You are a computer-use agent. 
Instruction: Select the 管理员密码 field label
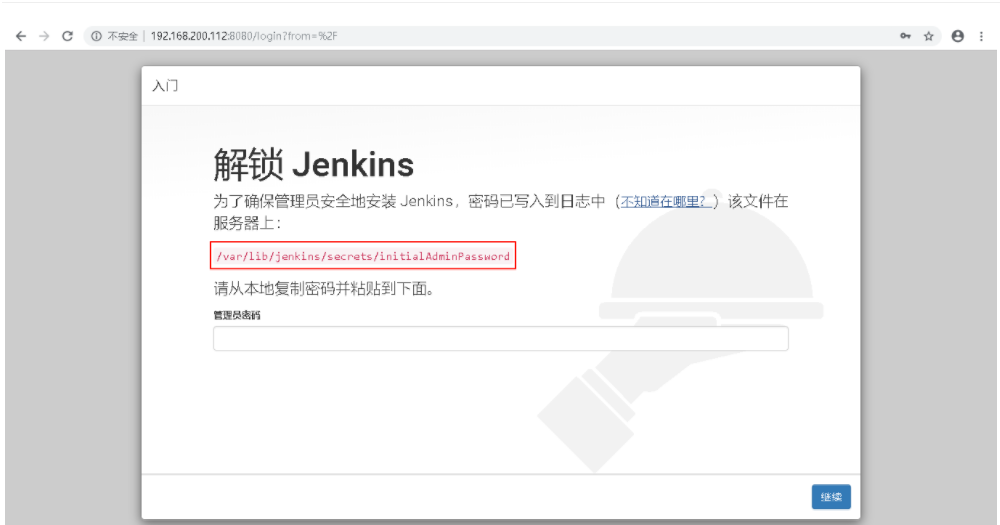237,315
